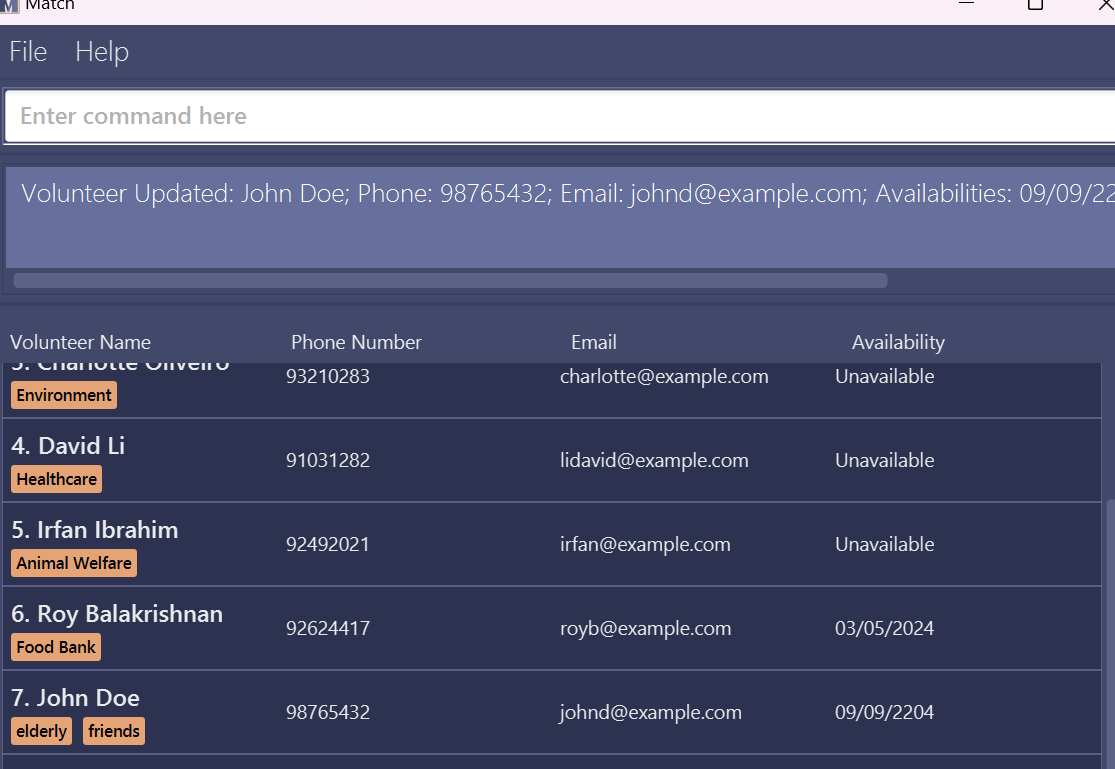Image resolution: width=1115 pixels, height=769 pixels.
Task: Click the Availability column header
Action: [898, 342]
